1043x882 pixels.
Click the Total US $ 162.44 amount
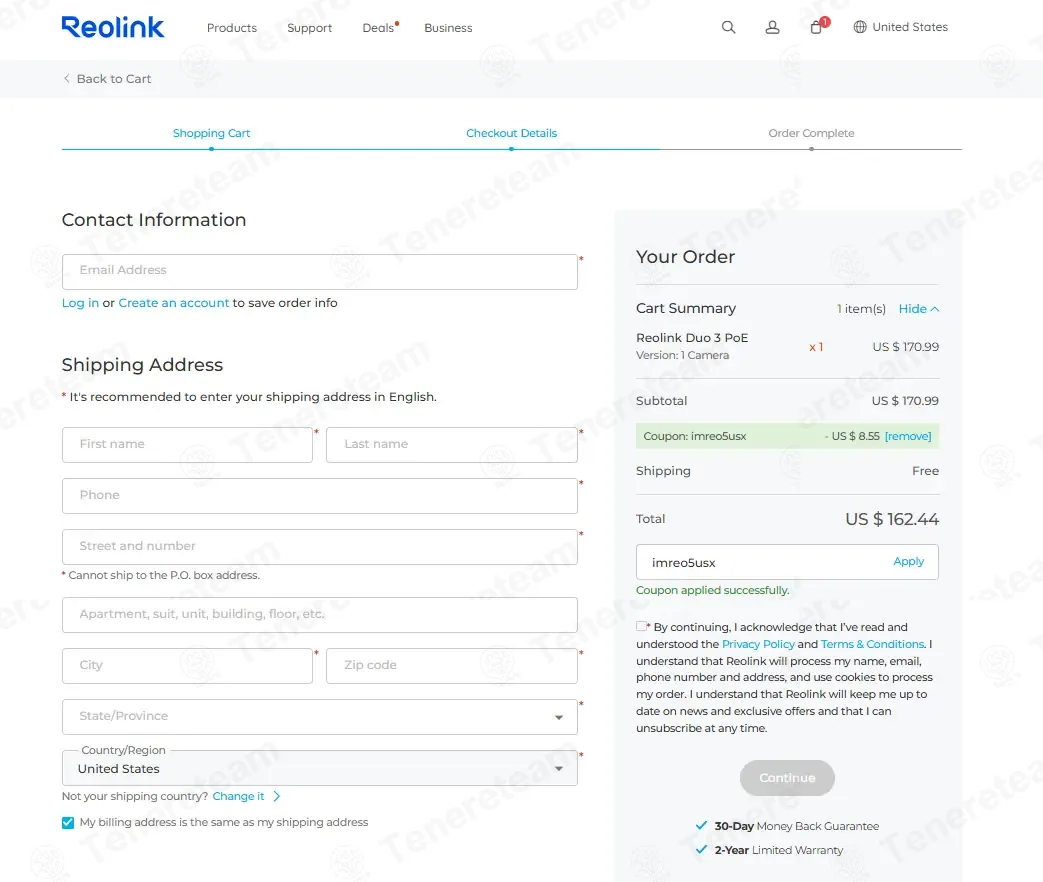(892, 519)
